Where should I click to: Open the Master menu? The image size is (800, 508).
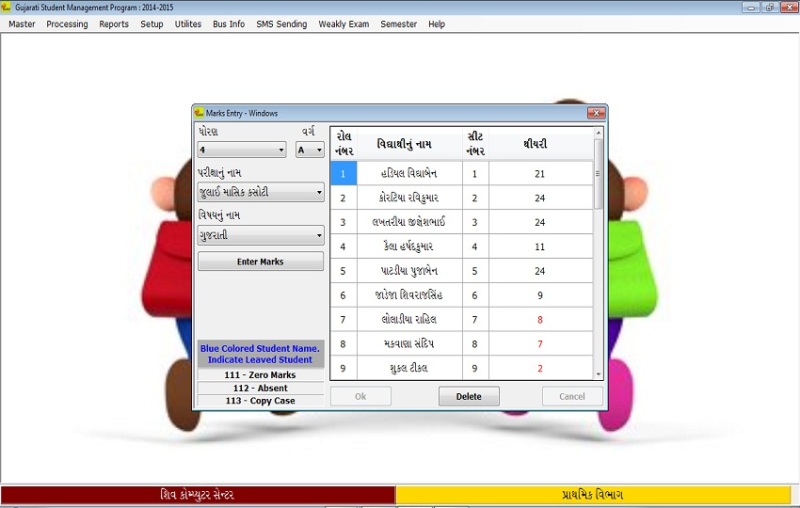21,24
